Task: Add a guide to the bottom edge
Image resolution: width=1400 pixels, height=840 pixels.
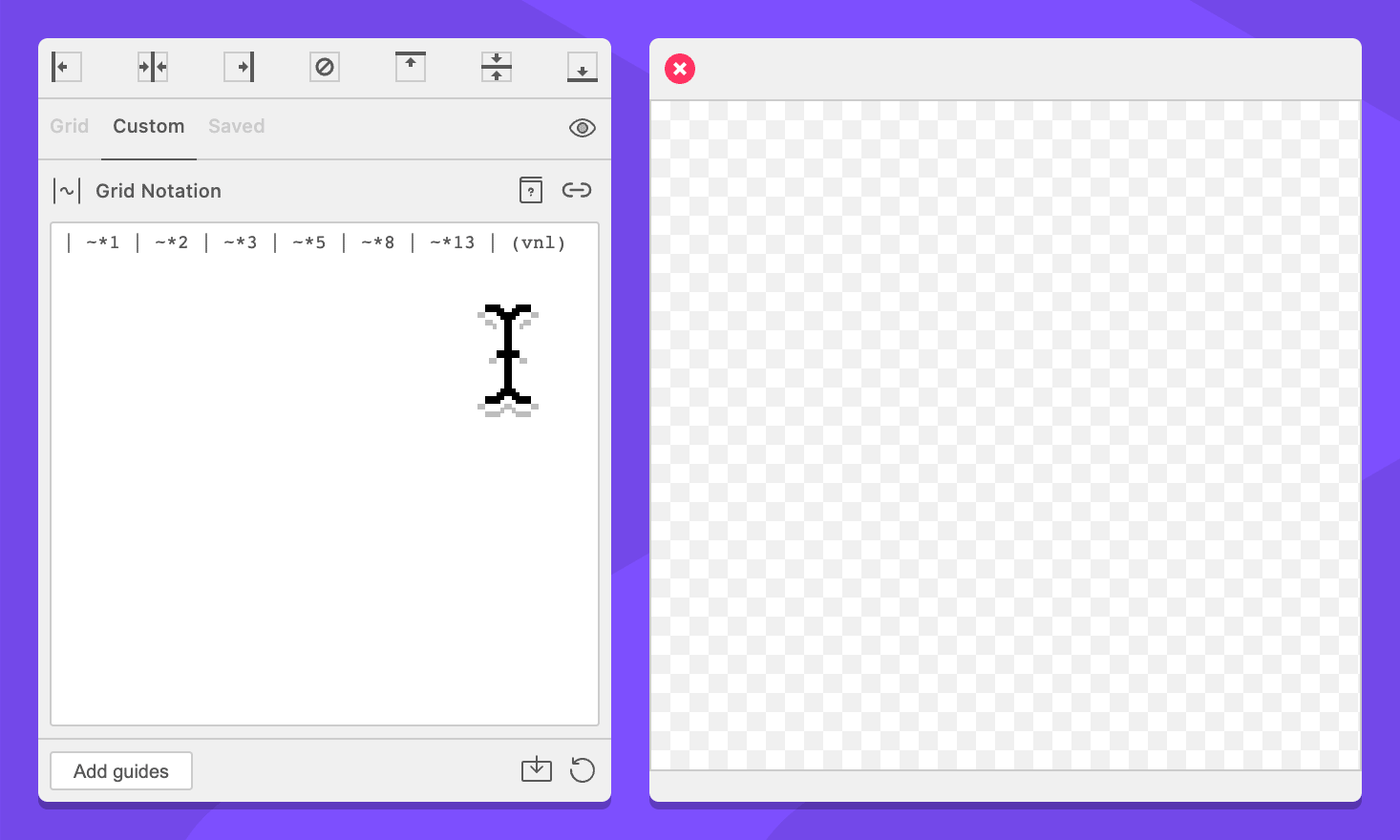Action: [x=582, y=67]
